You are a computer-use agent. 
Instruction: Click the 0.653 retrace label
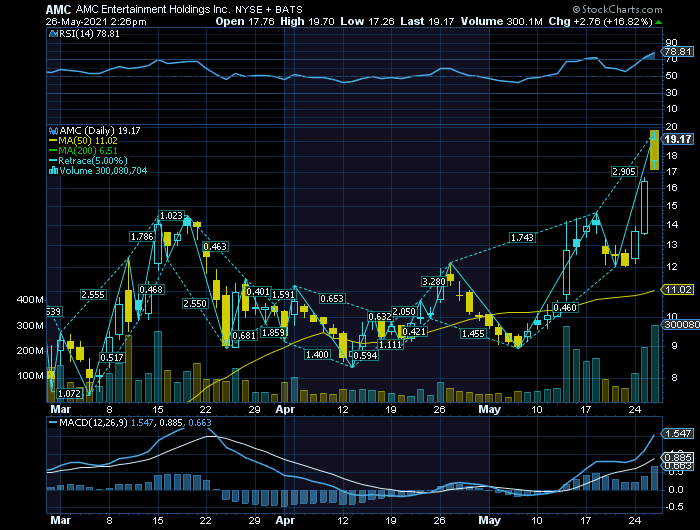coord(332,298)
